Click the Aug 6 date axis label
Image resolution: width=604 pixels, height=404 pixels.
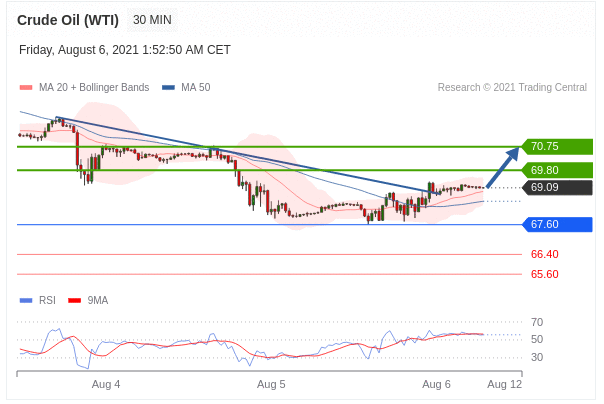pyautogui.click(x=436, y=384)
